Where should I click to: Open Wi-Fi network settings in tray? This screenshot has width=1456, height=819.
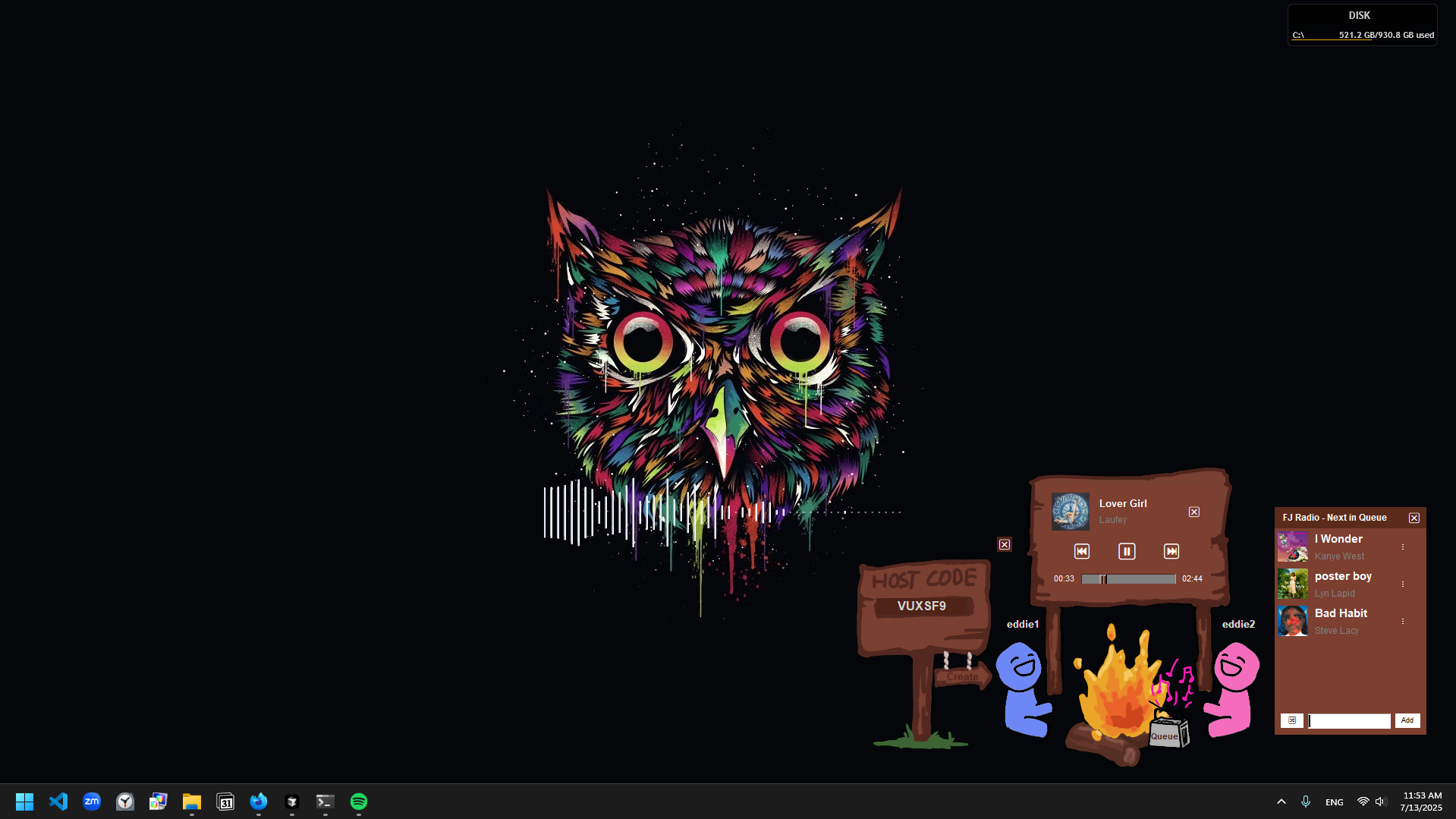tap(1363, 802)
